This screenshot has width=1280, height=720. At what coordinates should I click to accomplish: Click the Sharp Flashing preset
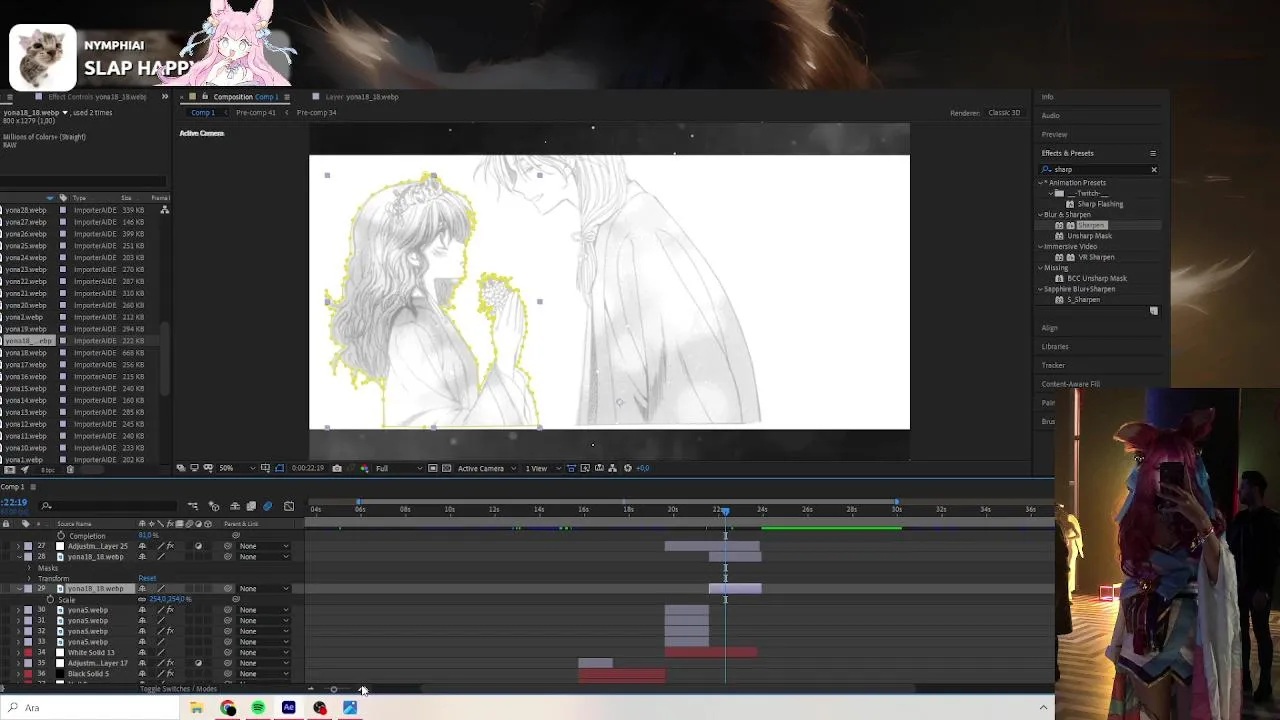(x=1099, y=204)
